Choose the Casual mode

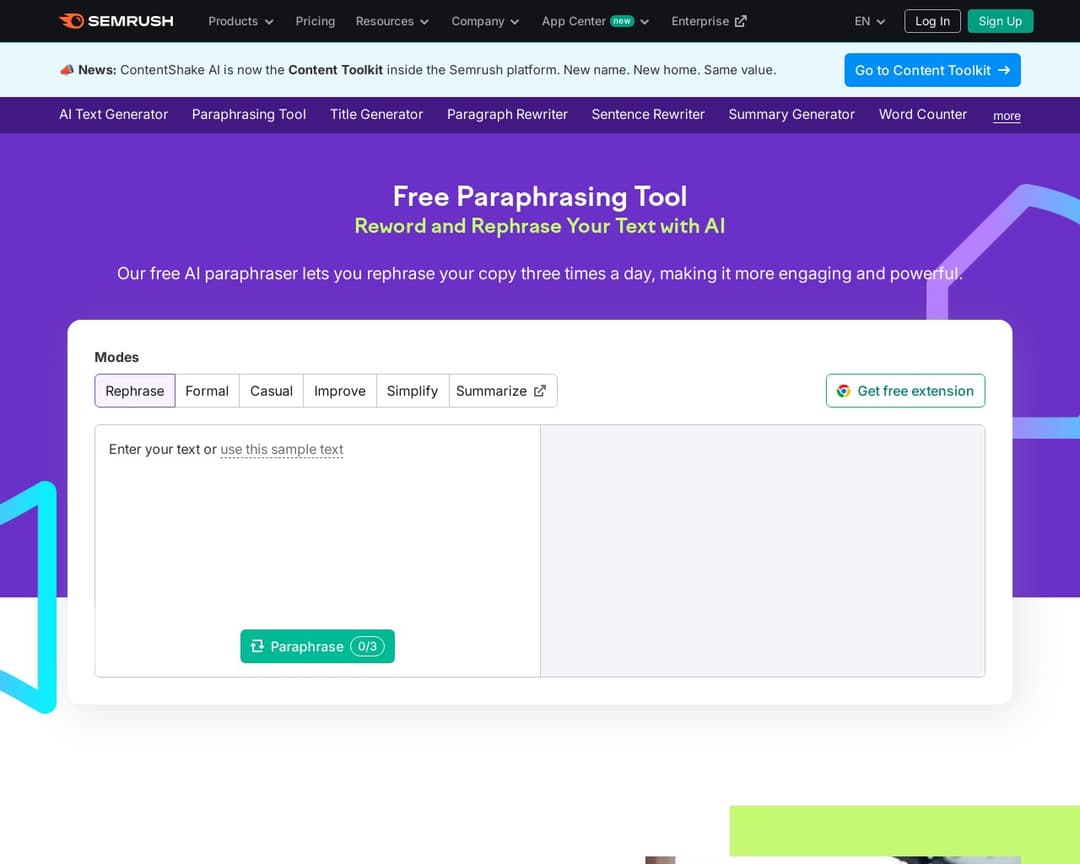271,391
